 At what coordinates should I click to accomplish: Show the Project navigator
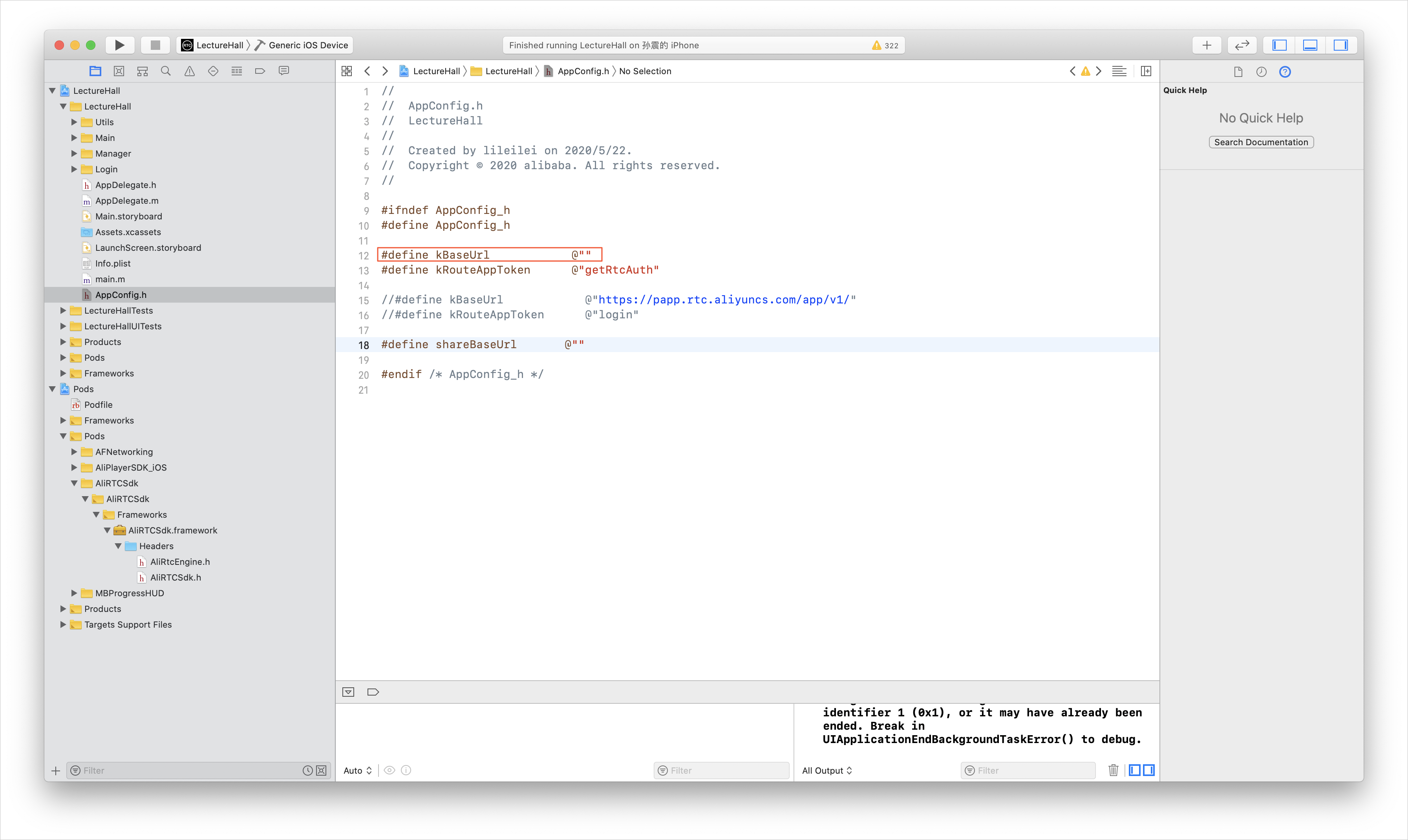pos(95,71)
